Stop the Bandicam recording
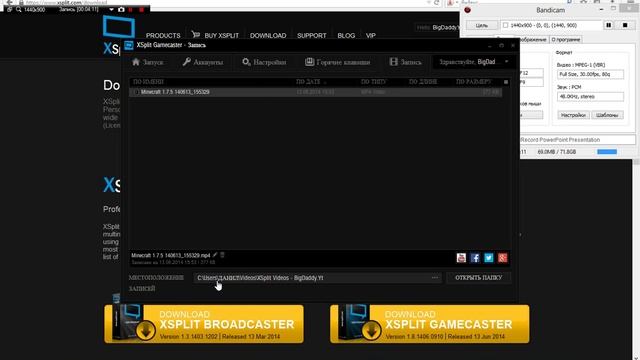The image size is (640, 360). 625,25
